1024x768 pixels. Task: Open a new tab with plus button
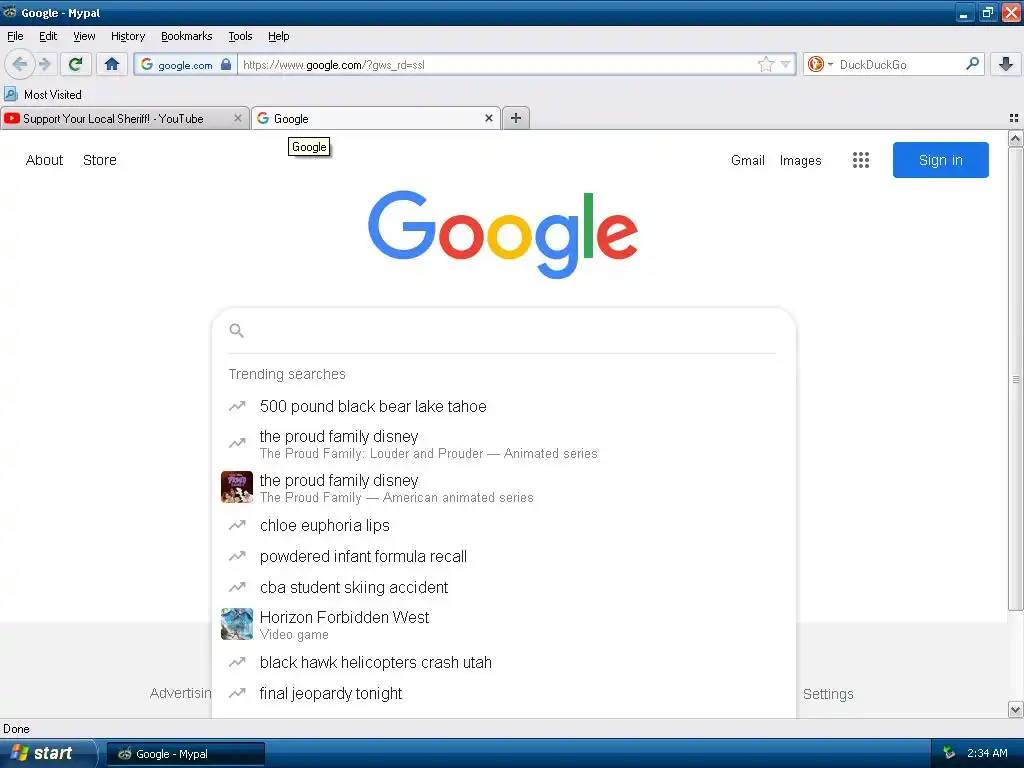(x=516, y=118)
